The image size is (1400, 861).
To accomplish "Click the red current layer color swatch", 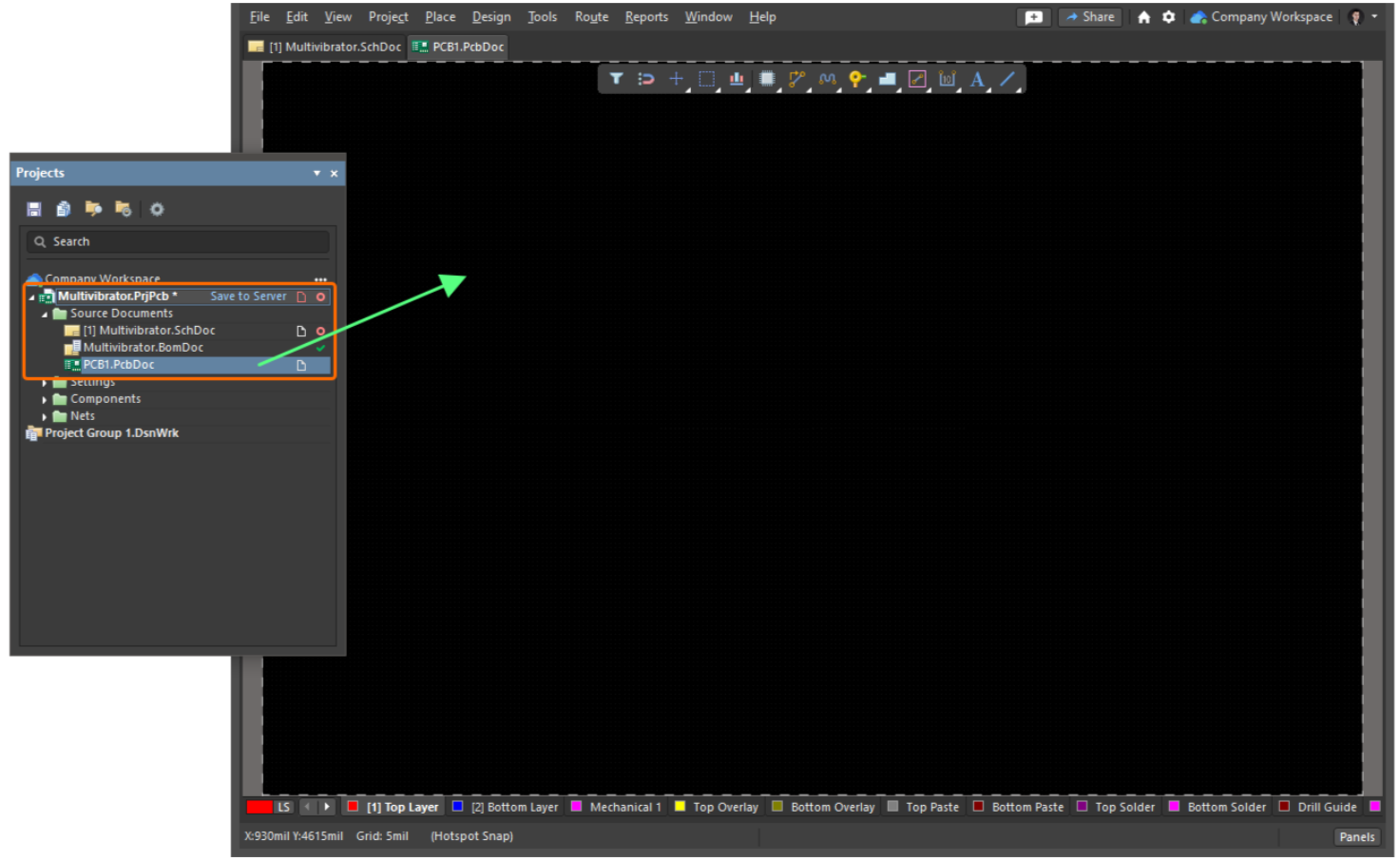I will point(259,807).
